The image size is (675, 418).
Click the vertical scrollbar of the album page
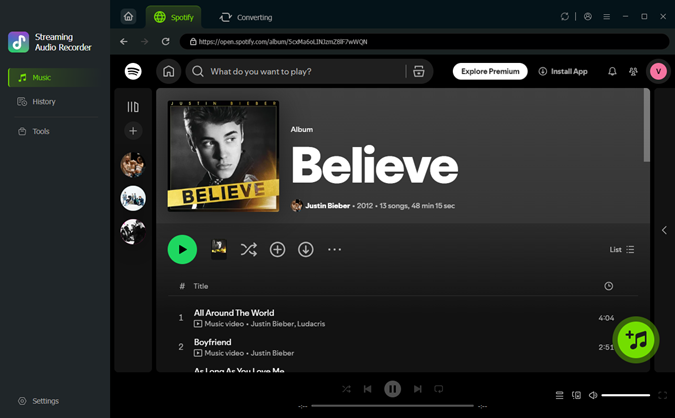click(646, 125)
